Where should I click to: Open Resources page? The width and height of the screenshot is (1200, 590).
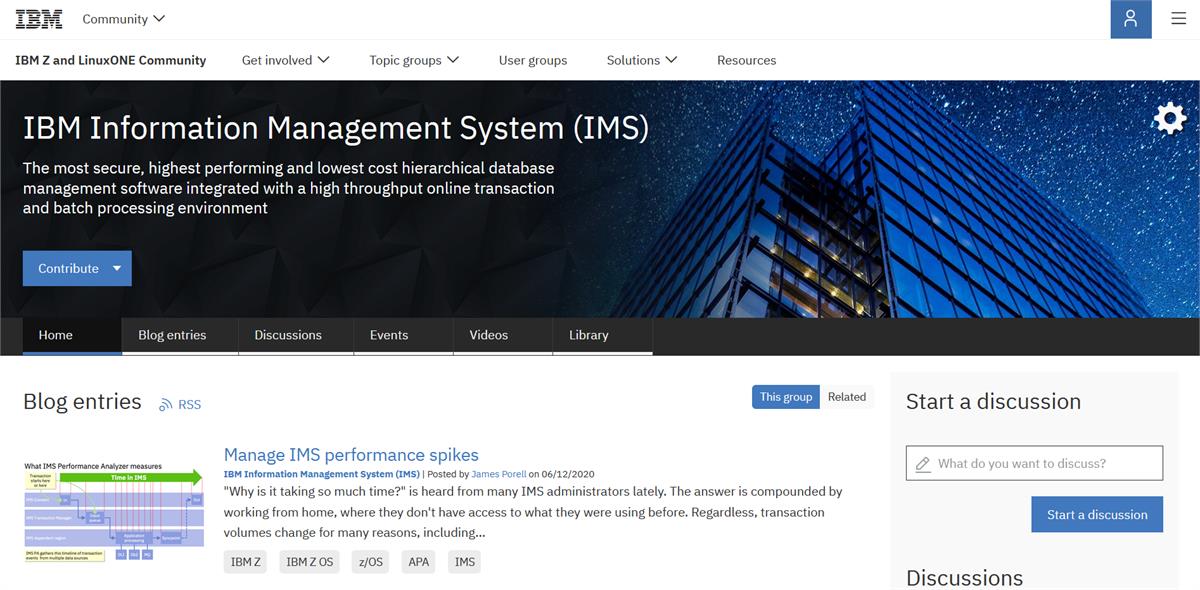pyautogui.click(x=746, y=60)
